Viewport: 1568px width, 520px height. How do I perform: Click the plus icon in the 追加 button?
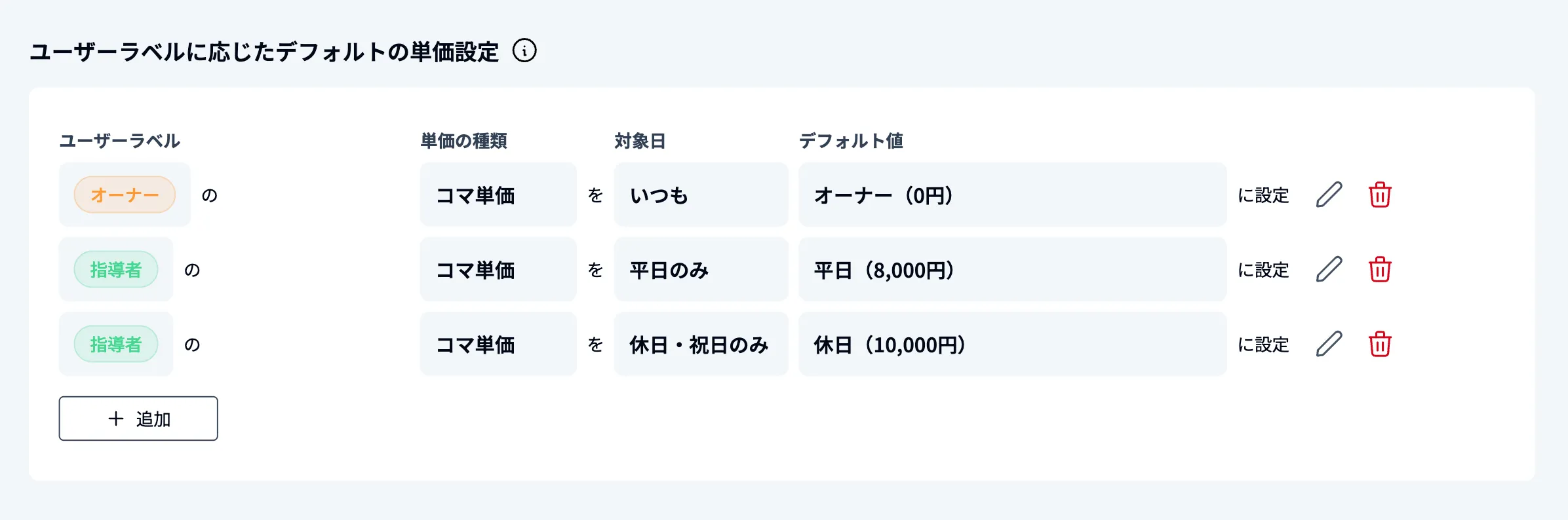point(114,418)
